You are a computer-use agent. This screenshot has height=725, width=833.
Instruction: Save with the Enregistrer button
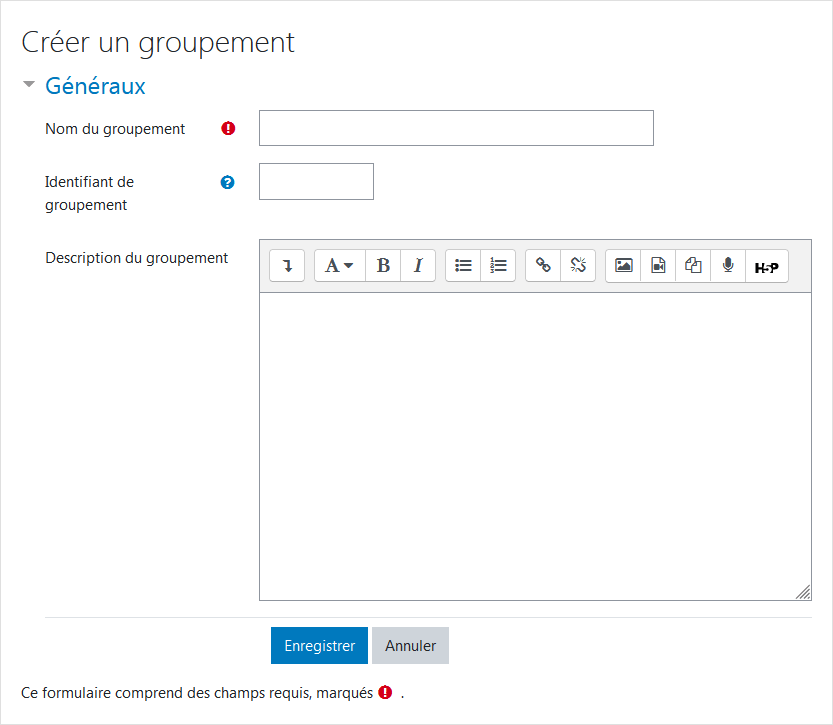coord(319,646)
